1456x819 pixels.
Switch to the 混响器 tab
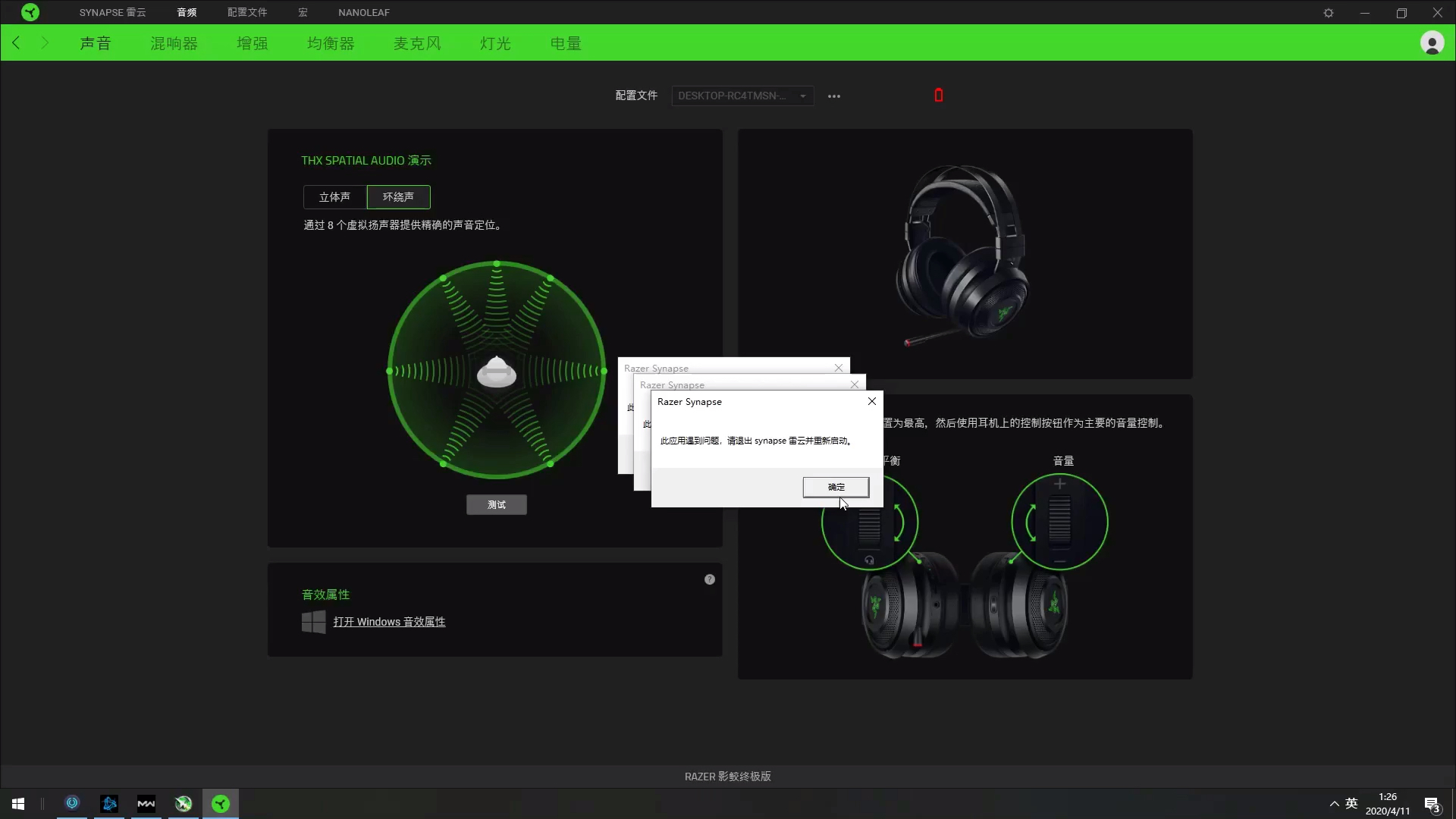[x=174, y=43]
